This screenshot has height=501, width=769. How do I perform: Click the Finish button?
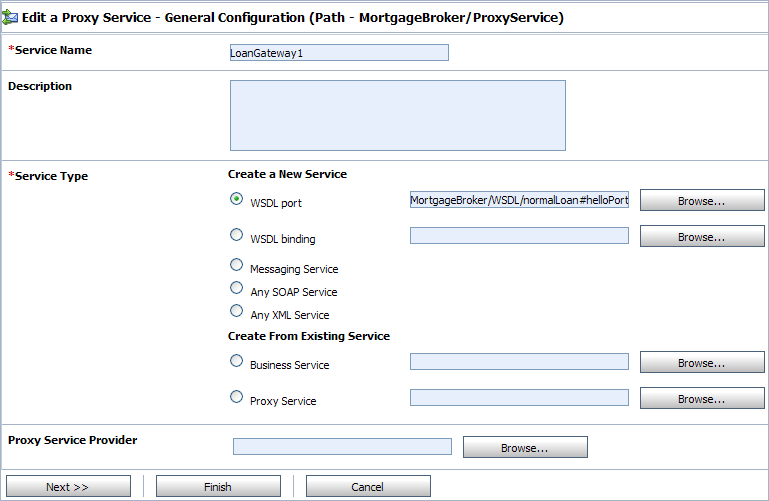[x=218, y=486]
